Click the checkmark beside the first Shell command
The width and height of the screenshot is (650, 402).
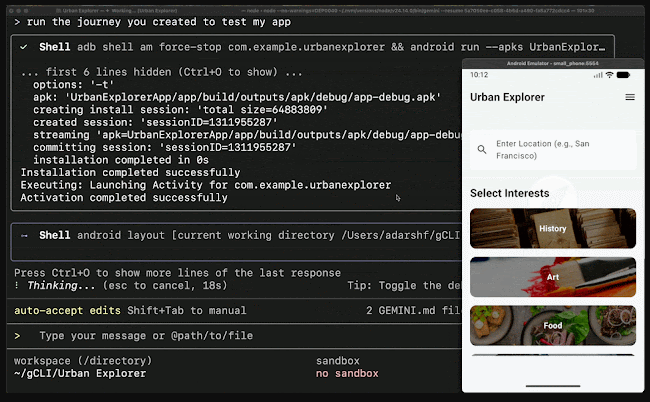(23, 47)
